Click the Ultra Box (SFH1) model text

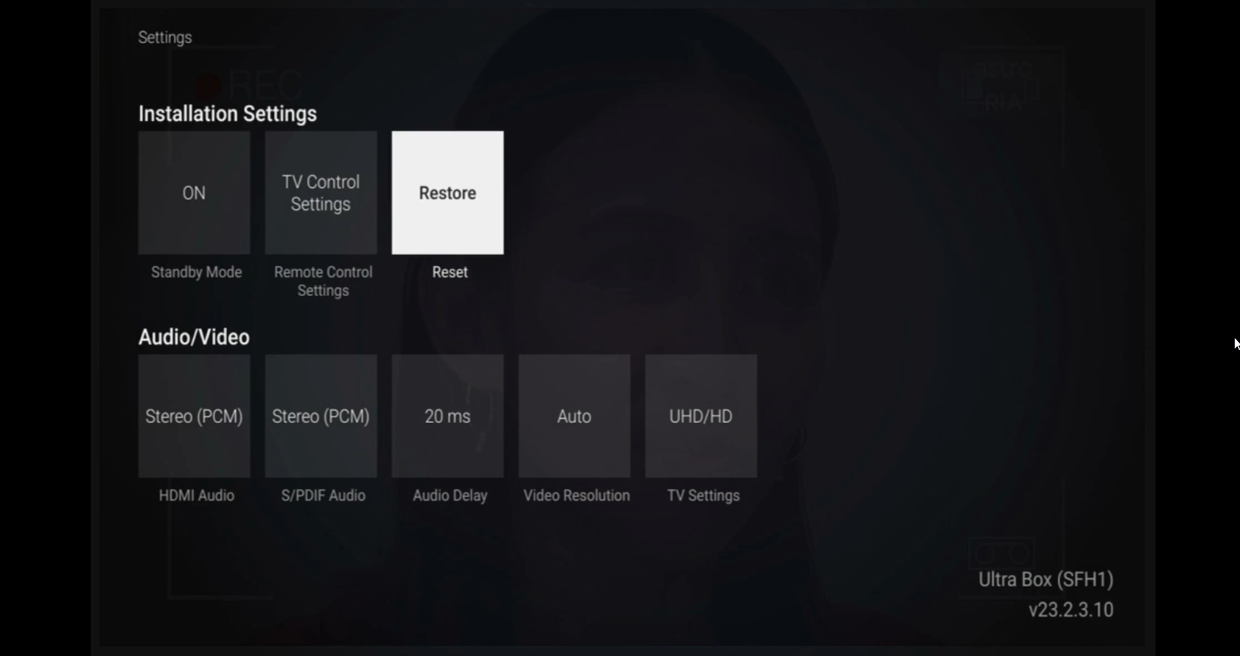coord(1046,579)
